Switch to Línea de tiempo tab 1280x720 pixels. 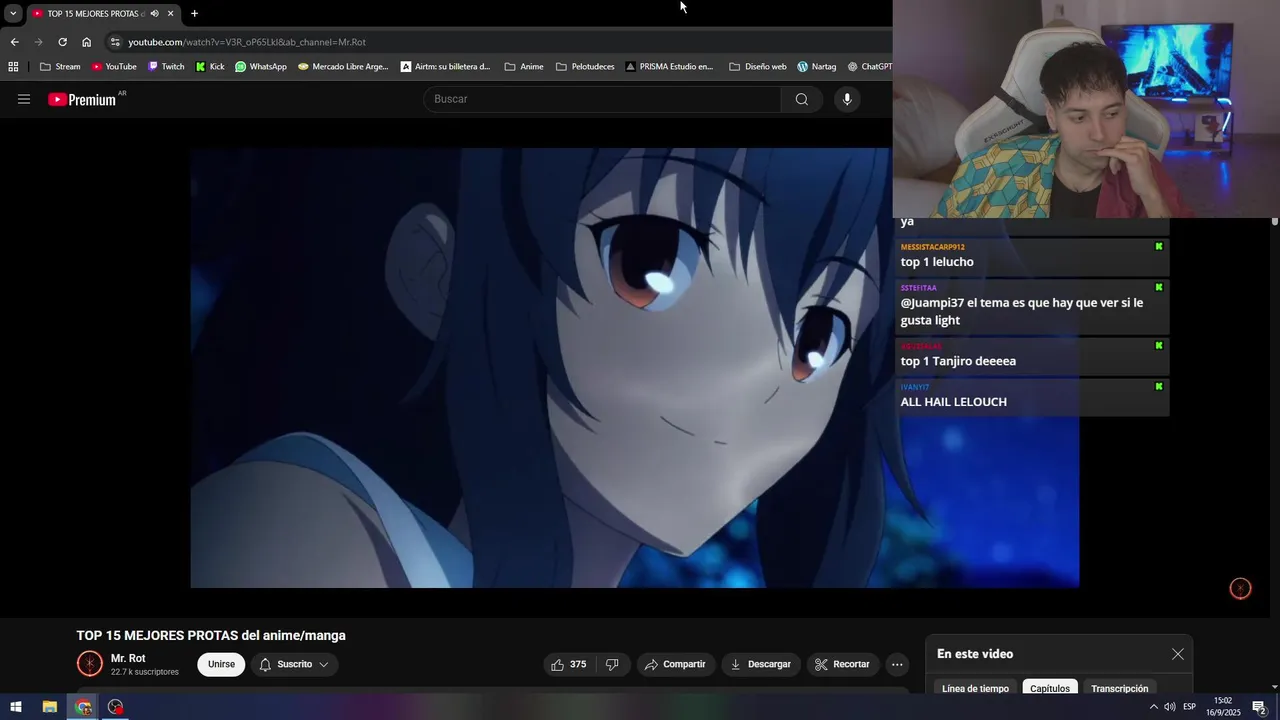coord(975,688)
